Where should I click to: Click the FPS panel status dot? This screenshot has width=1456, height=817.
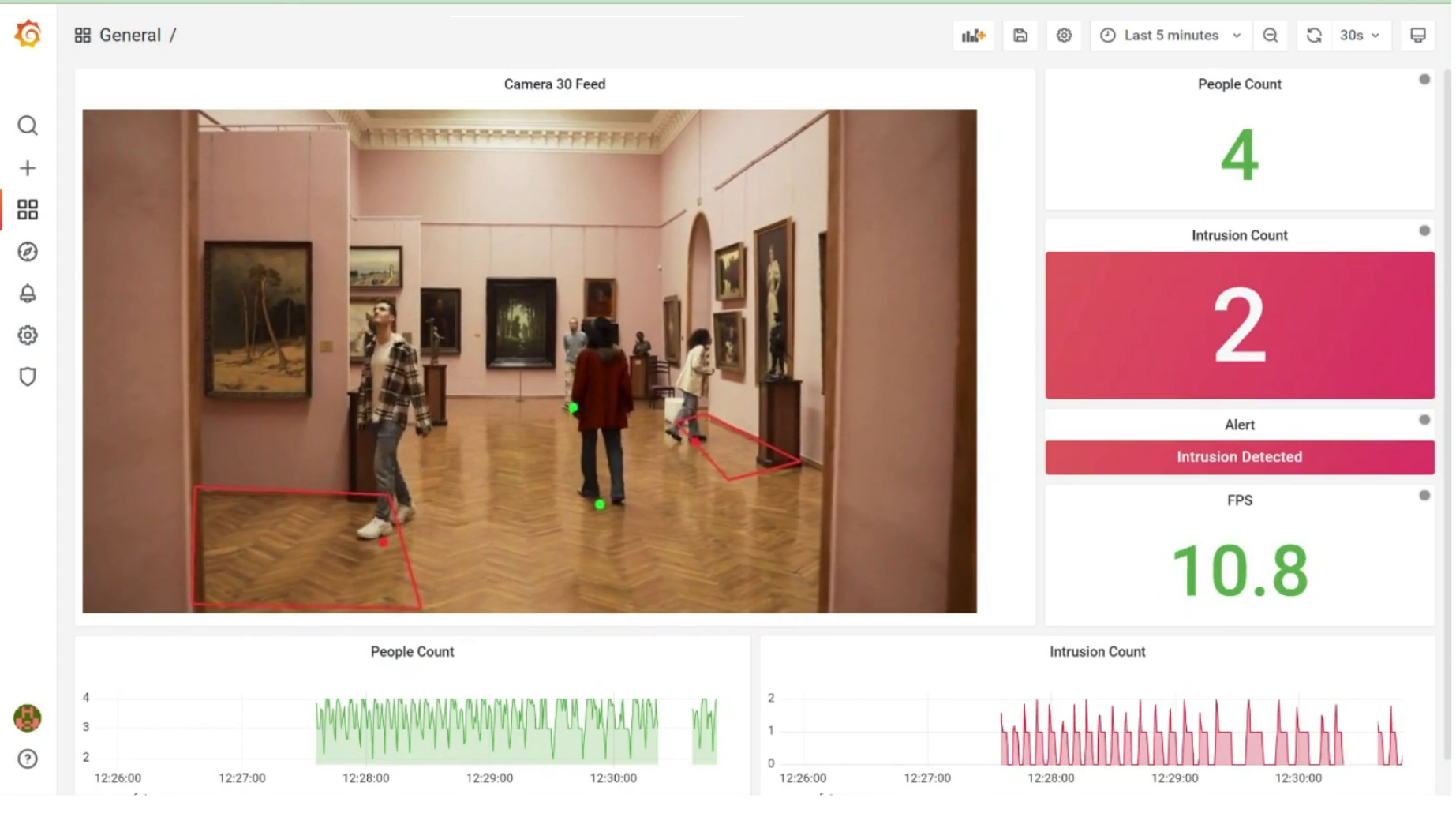[1424, 496]
